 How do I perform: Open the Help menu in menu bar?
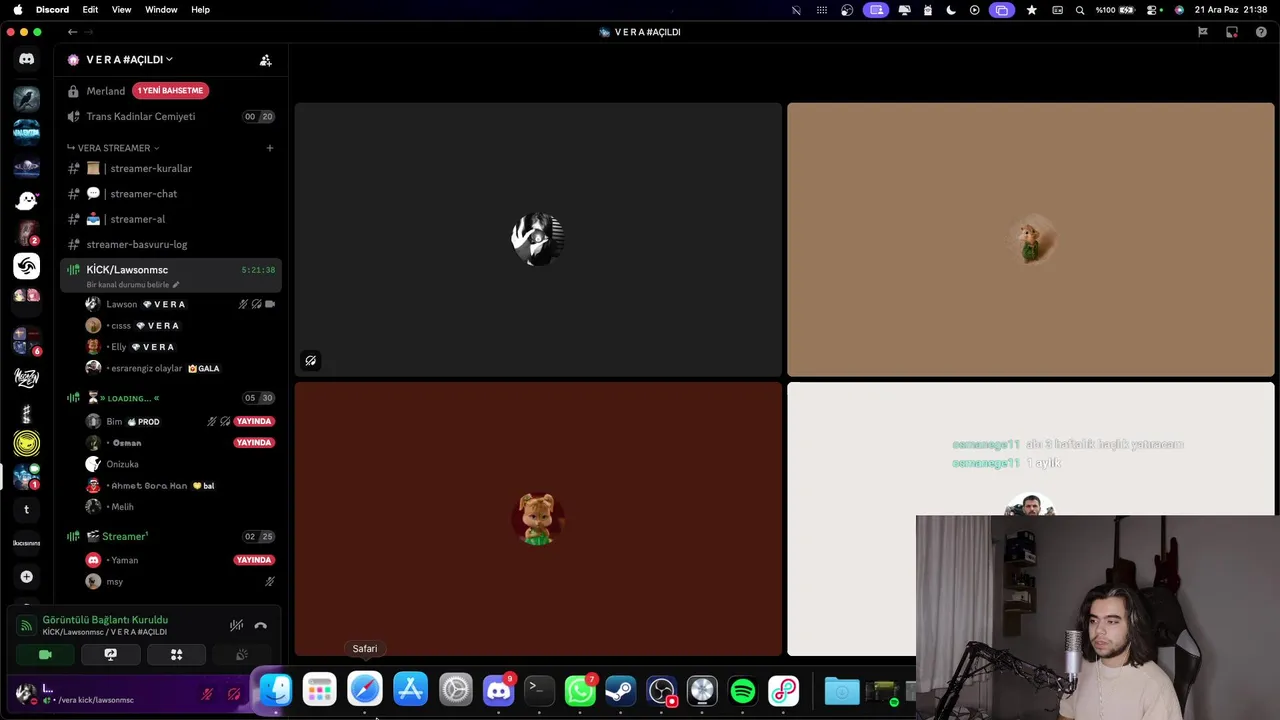click(200, 9)
